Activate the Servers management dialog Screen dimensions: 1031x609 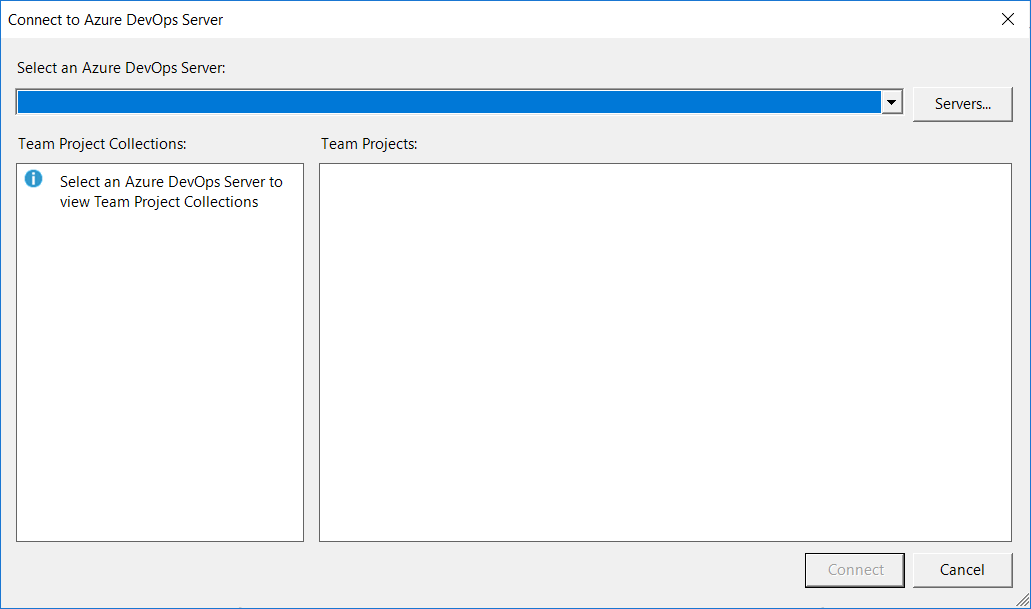pos(962,103)
